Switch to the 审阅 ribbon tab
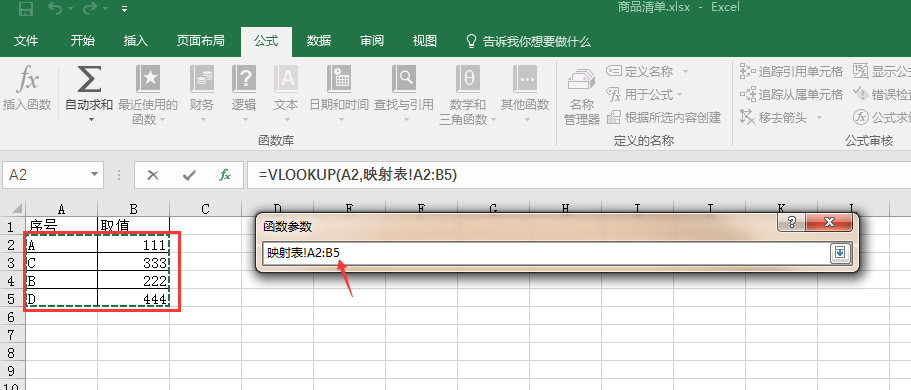 372,41
